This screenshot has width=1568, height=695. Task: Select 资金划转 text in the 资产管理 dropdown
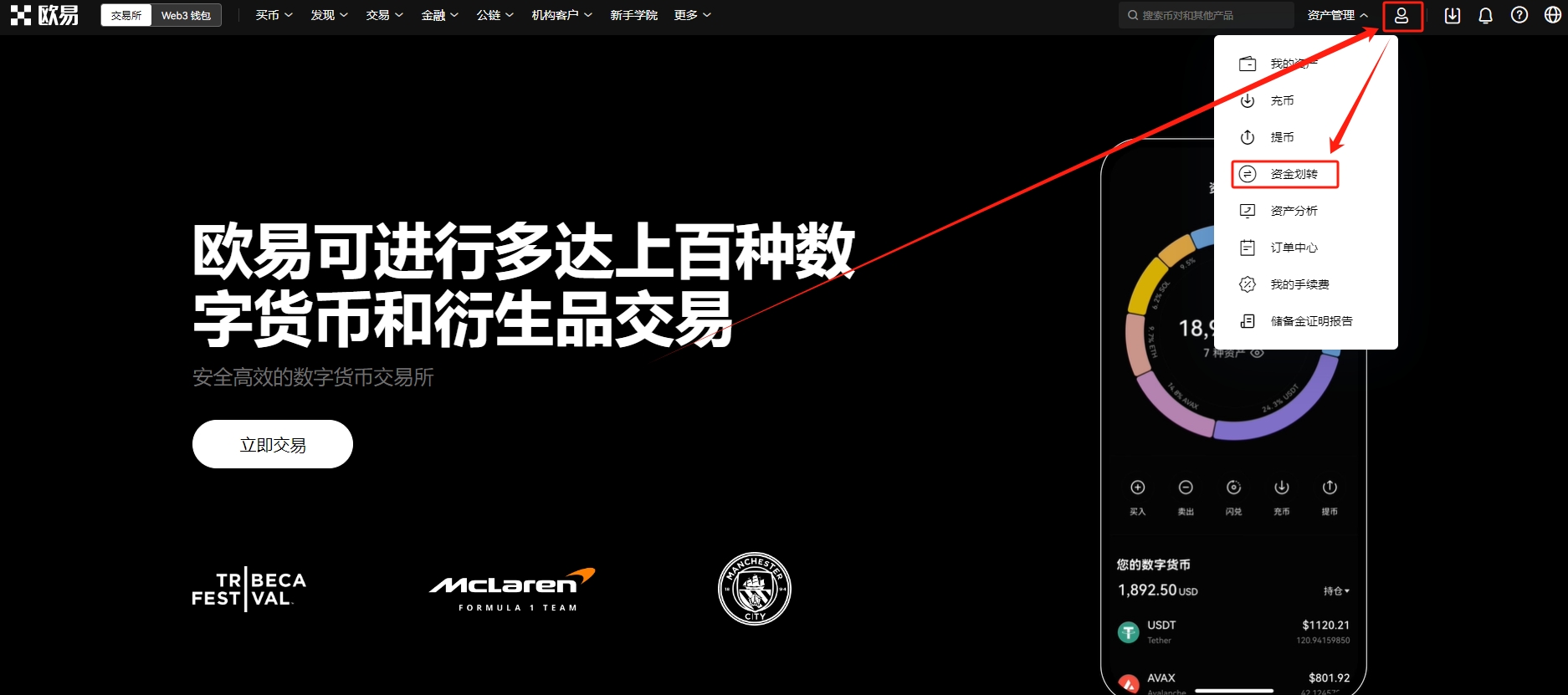(1294, 174)
